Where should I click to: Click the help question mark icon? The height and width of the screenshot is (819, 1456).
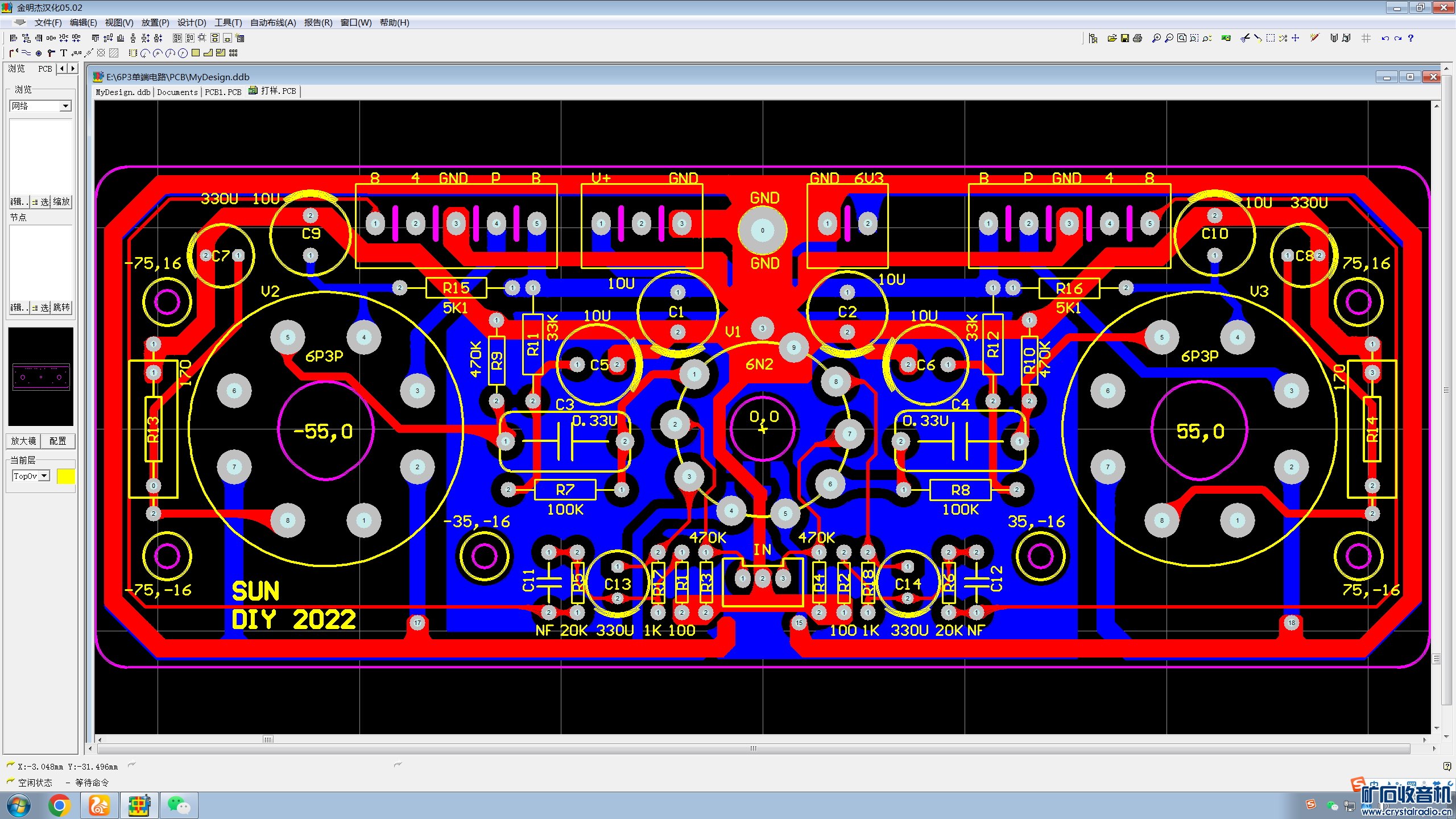(x=1410, y=38)
